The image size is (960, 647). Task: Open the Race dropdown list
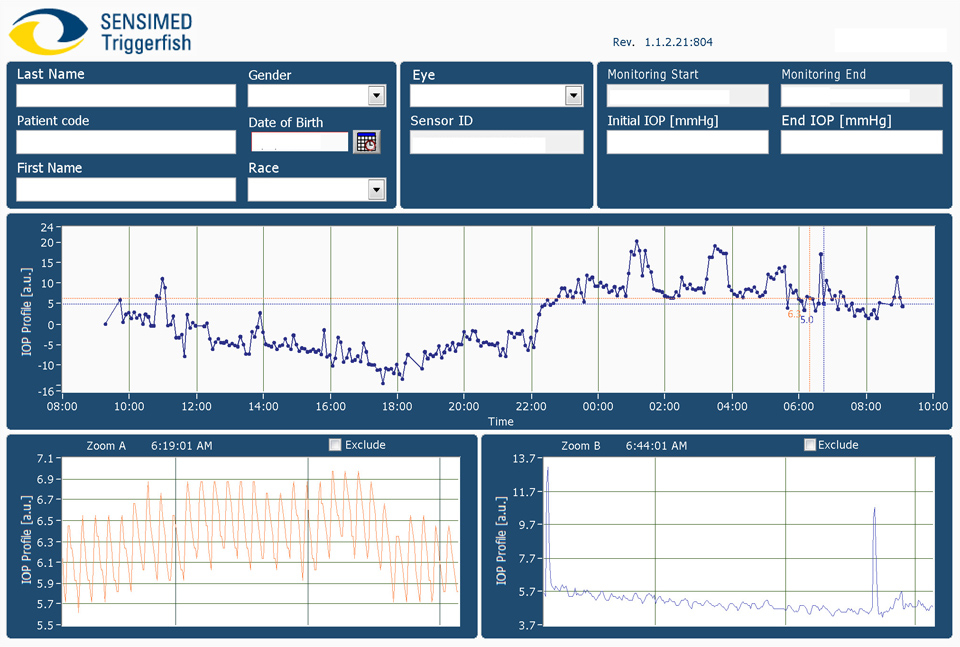376,189
